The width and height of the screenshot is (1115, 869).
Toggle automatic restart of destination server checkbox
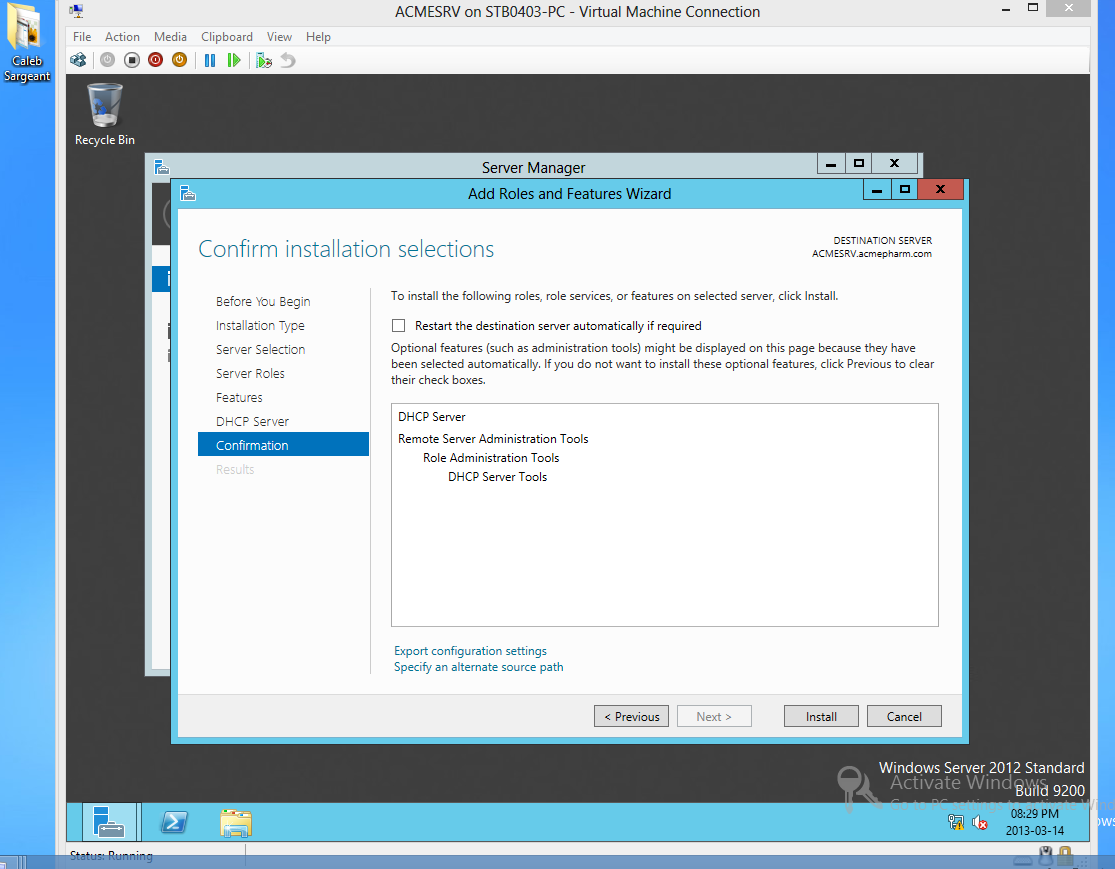coord(398,326)
